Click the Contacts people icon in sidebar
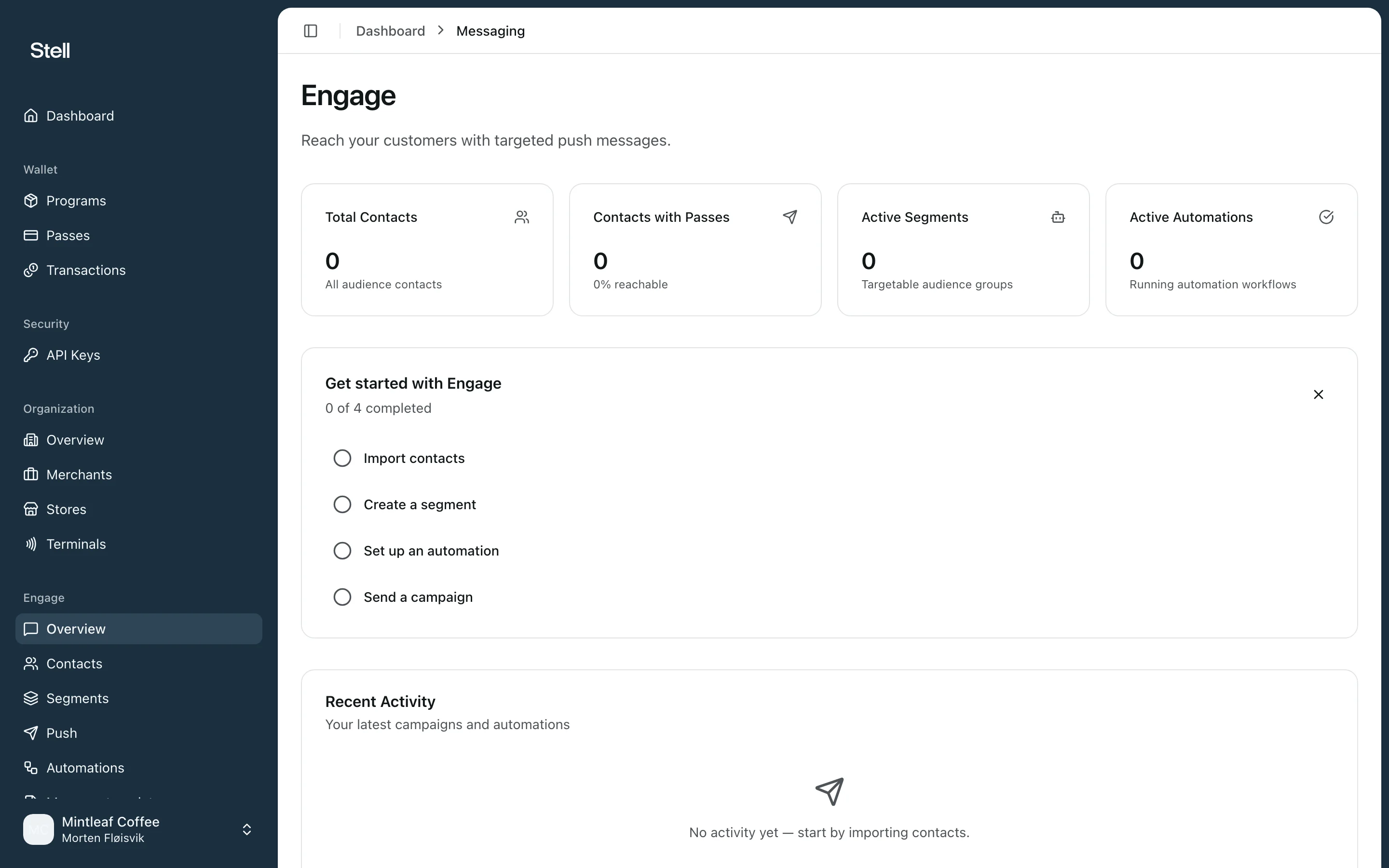The image size is (1389, 868). click(31, 664)
